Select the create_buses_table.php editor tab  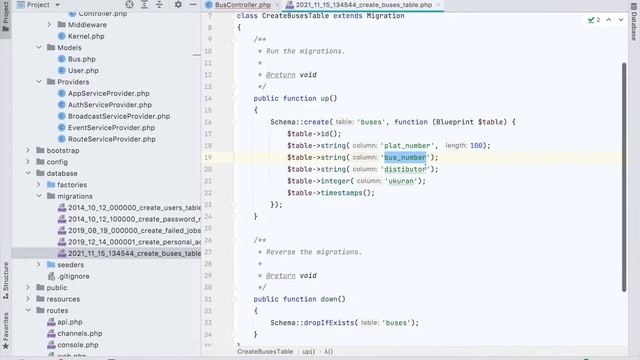[363, 5]
